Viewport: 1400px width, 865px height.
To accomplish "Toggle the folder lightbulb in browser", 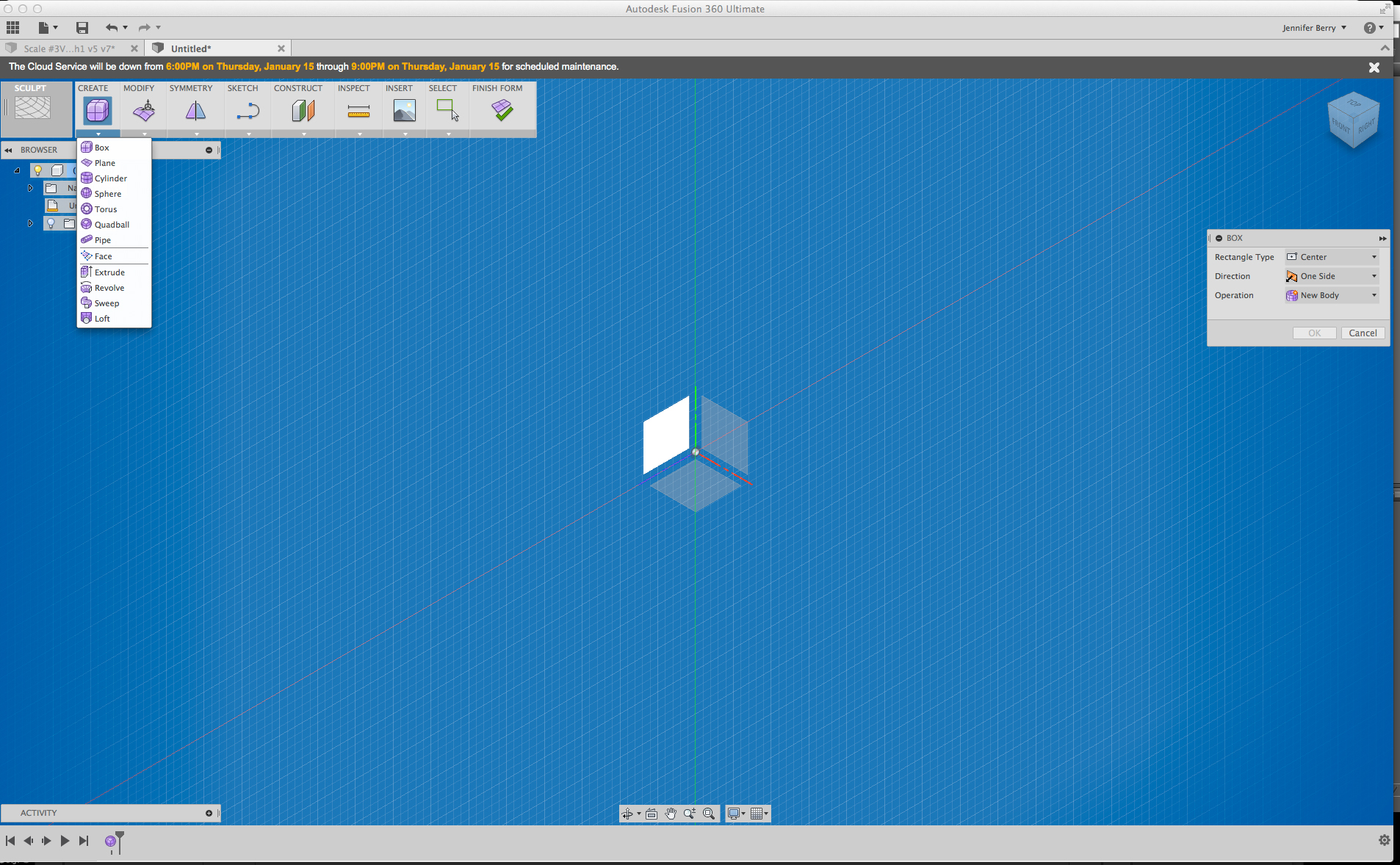I will click(x=51, y=223).
